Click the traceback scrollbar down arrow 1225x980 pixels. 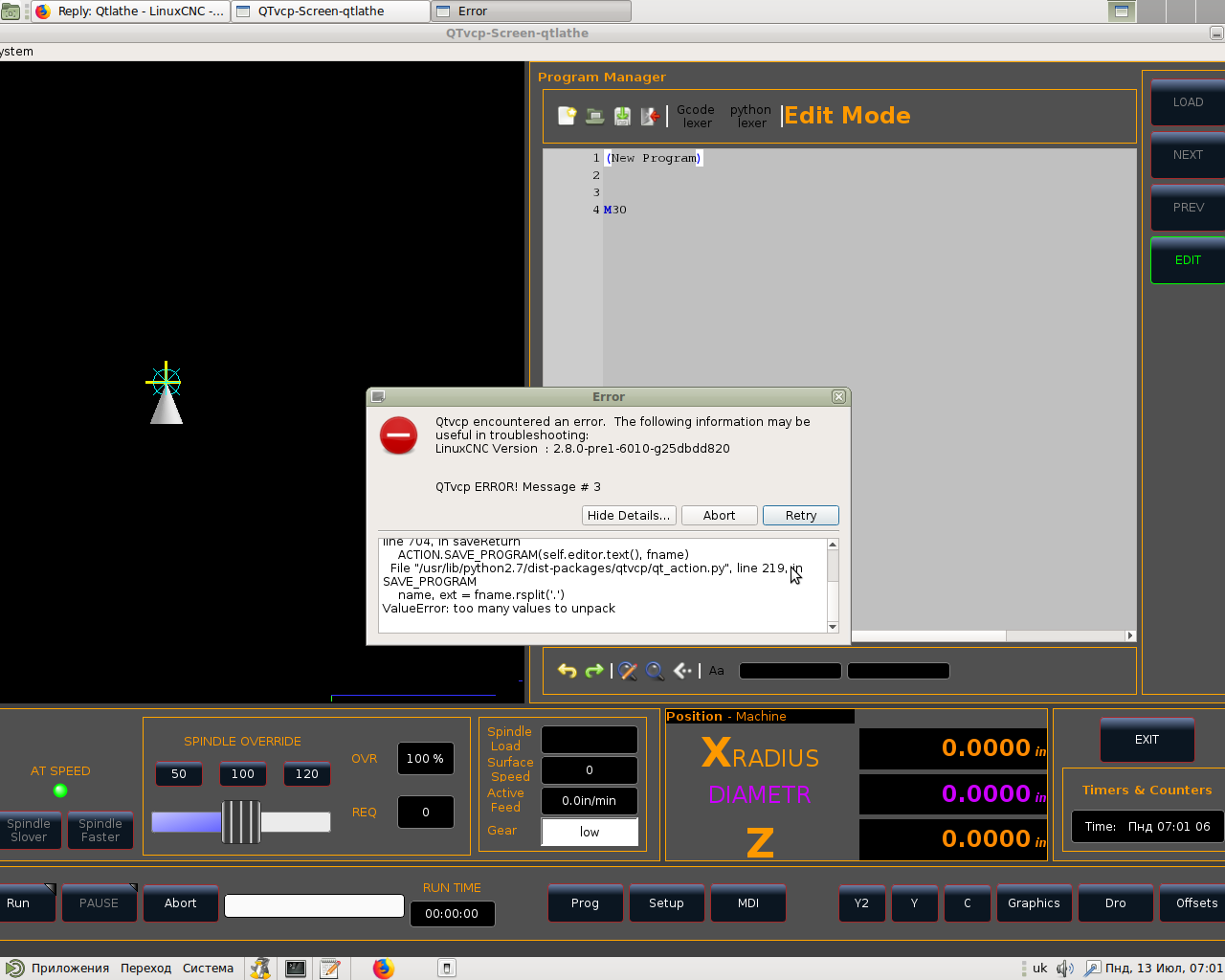(x=833, y=627)
